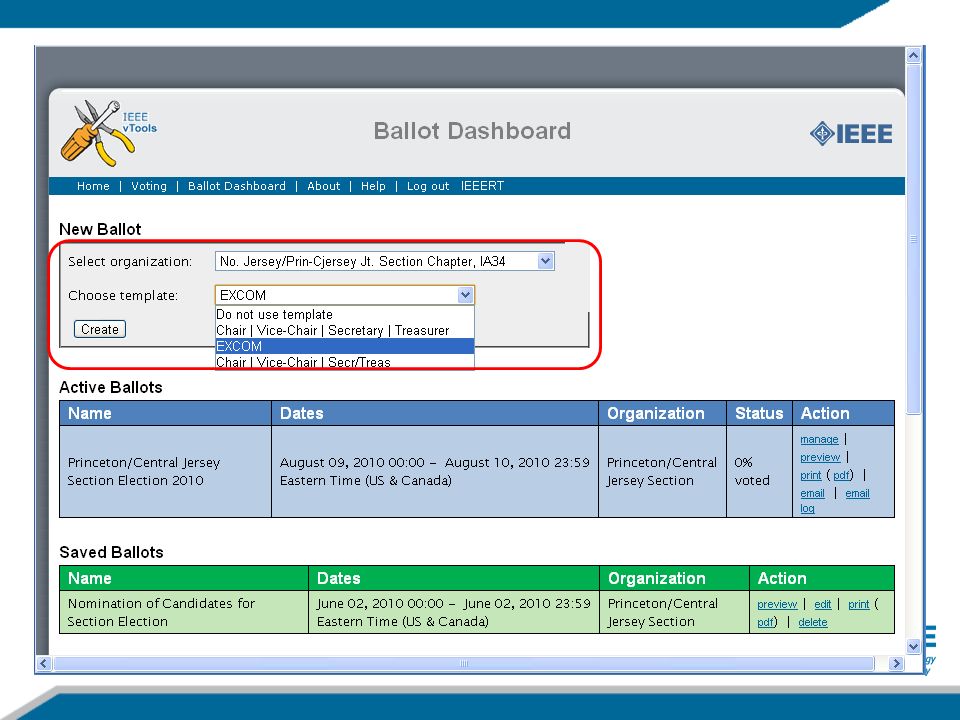This screenshot has width=960, height=720.
Task: Open the Select organization dropdown
Action: tap(384, 261)
